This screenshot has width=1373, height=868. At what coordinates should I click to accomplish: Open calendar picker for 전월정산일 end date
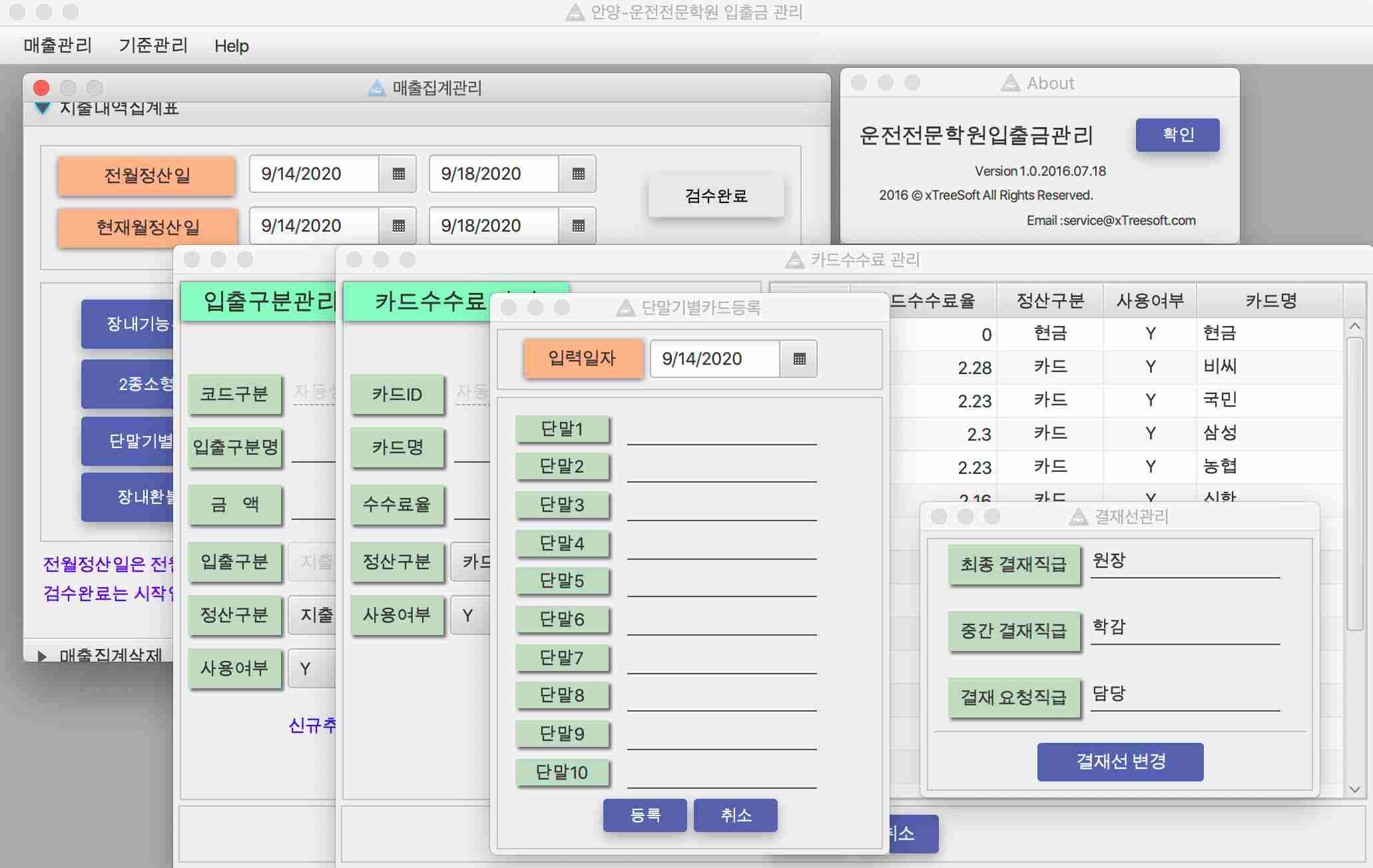pos(578,174)
